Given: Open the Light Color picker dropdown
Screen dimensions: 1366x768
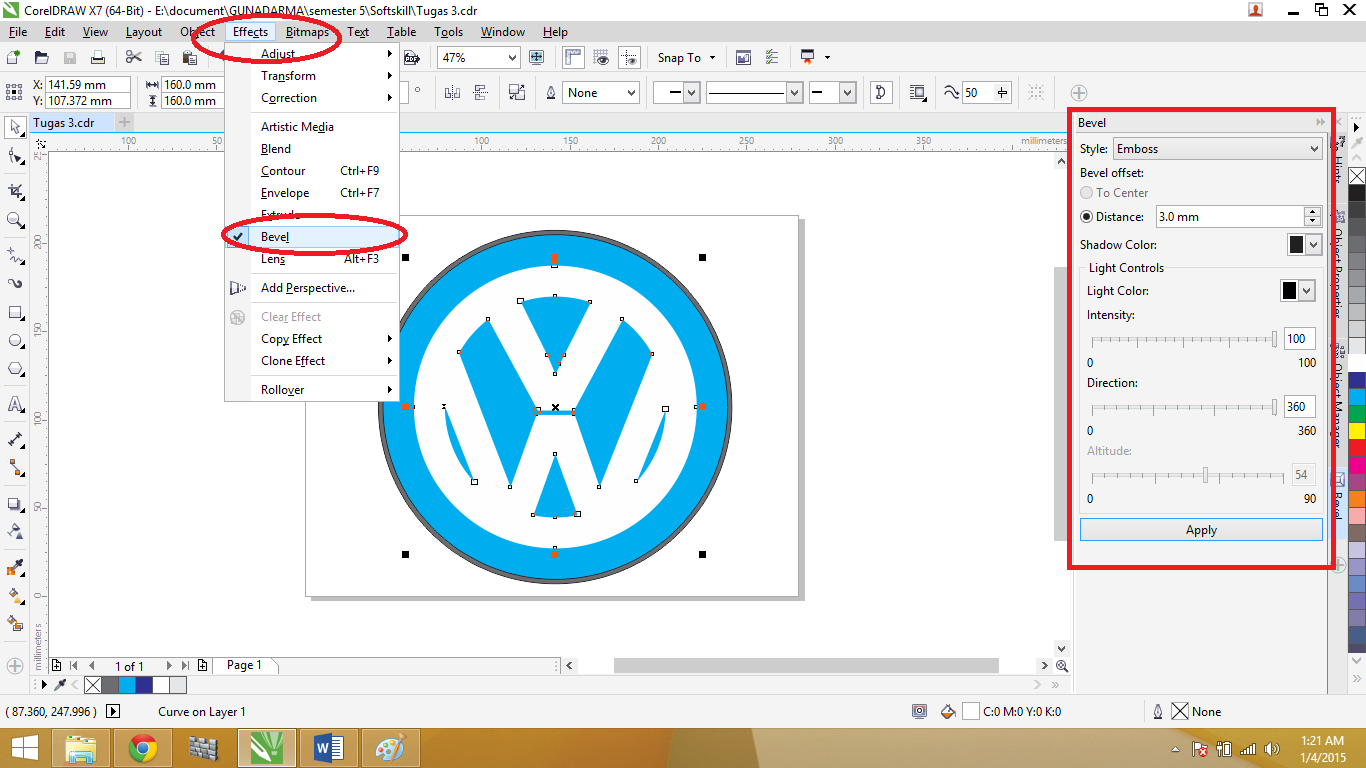Looking at the screenshot, I should coord(1306,291).
